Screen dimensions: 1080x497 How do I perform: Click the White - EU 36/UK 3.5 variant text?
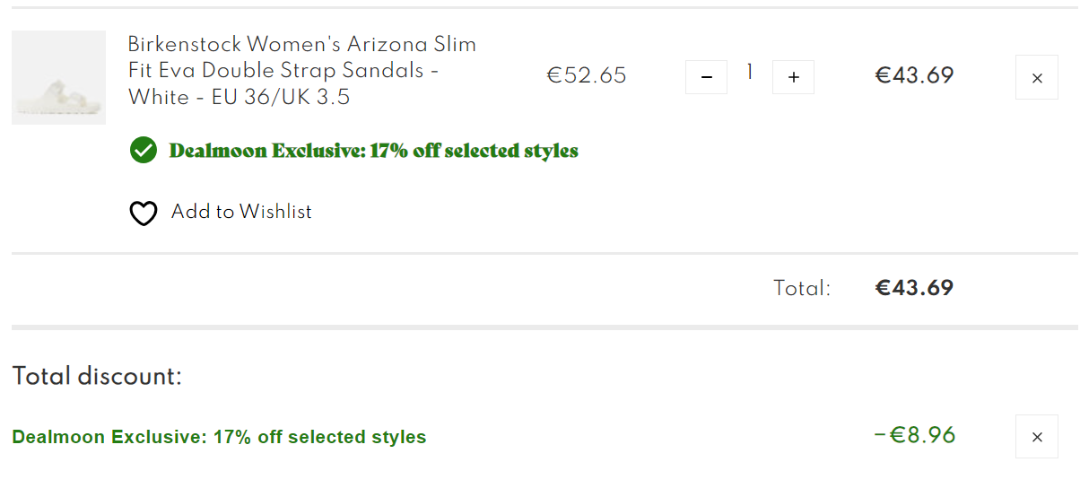240,98
